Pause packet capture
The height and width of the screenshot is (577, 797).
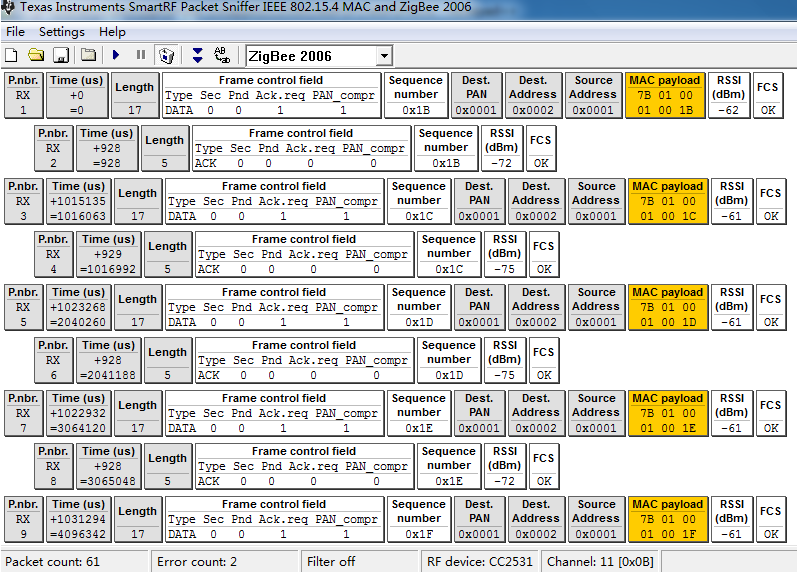point(141,54)
